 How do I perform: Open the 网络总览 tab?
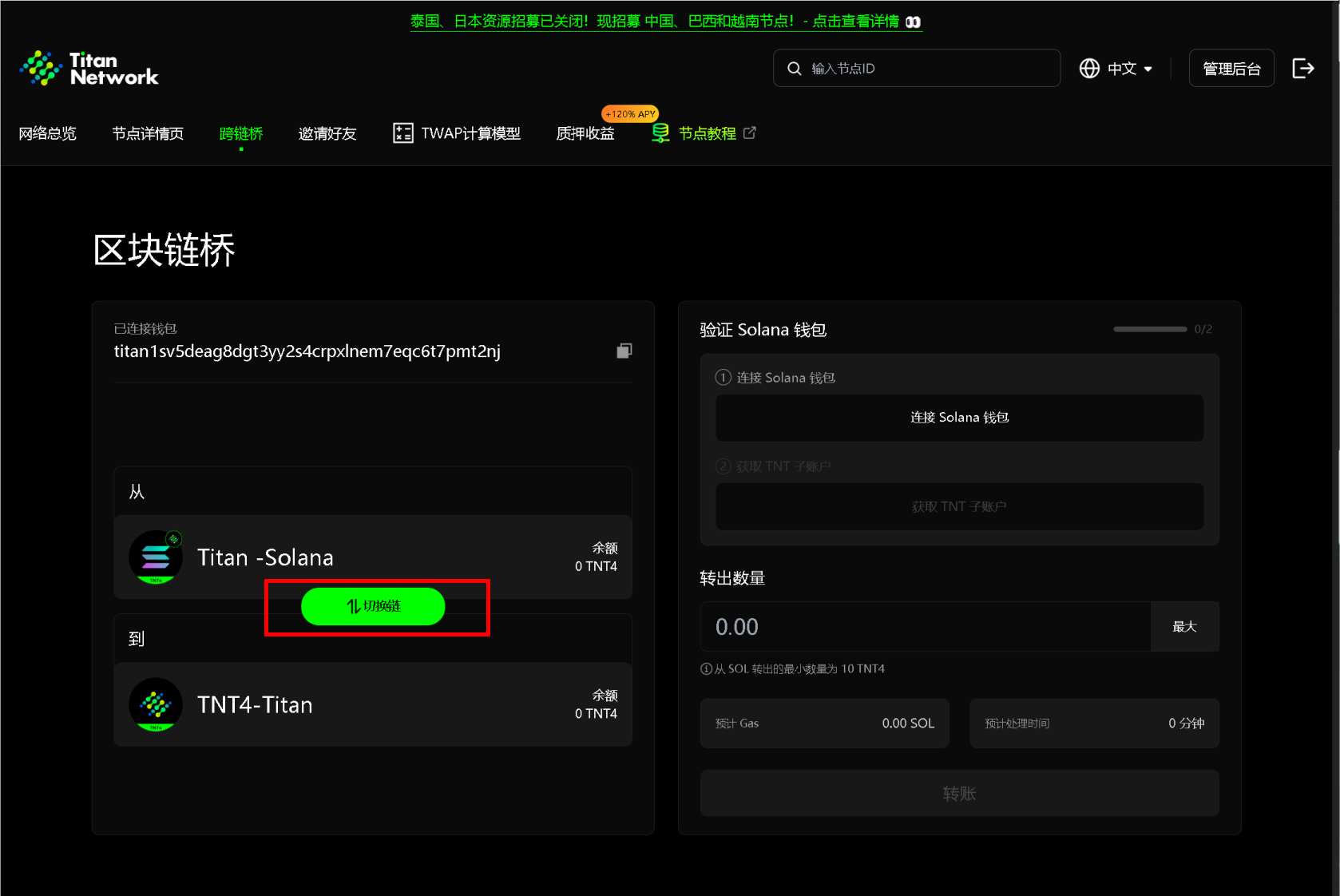(x=47, y=133)
